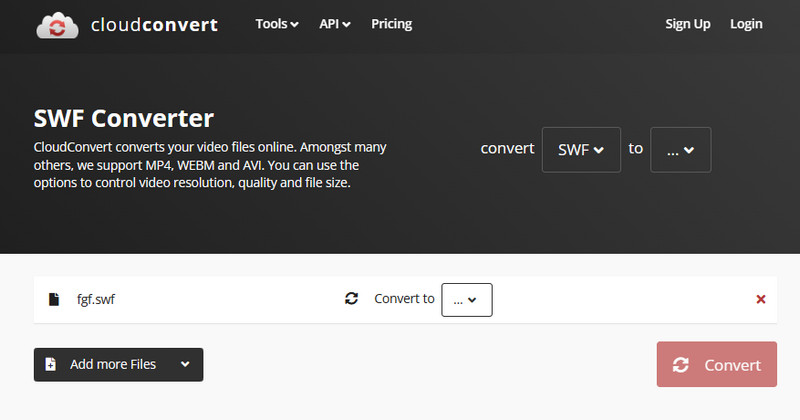Click the Add more Files button label
The height and width of the screenshot is (420, 800).
[112, 365]
